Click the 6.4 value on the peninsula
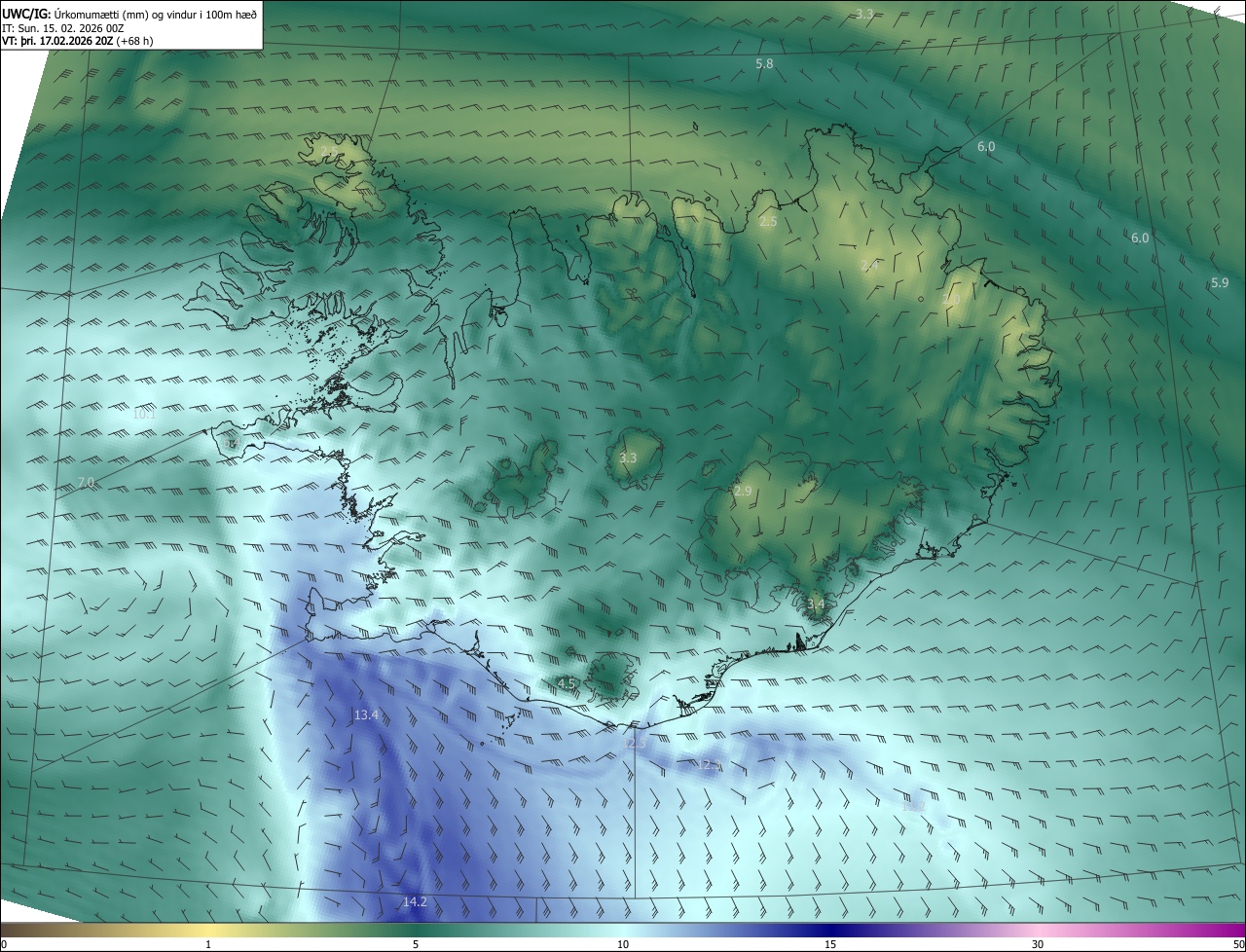Viewport: 1246px width, 952px height. [232, 444]
